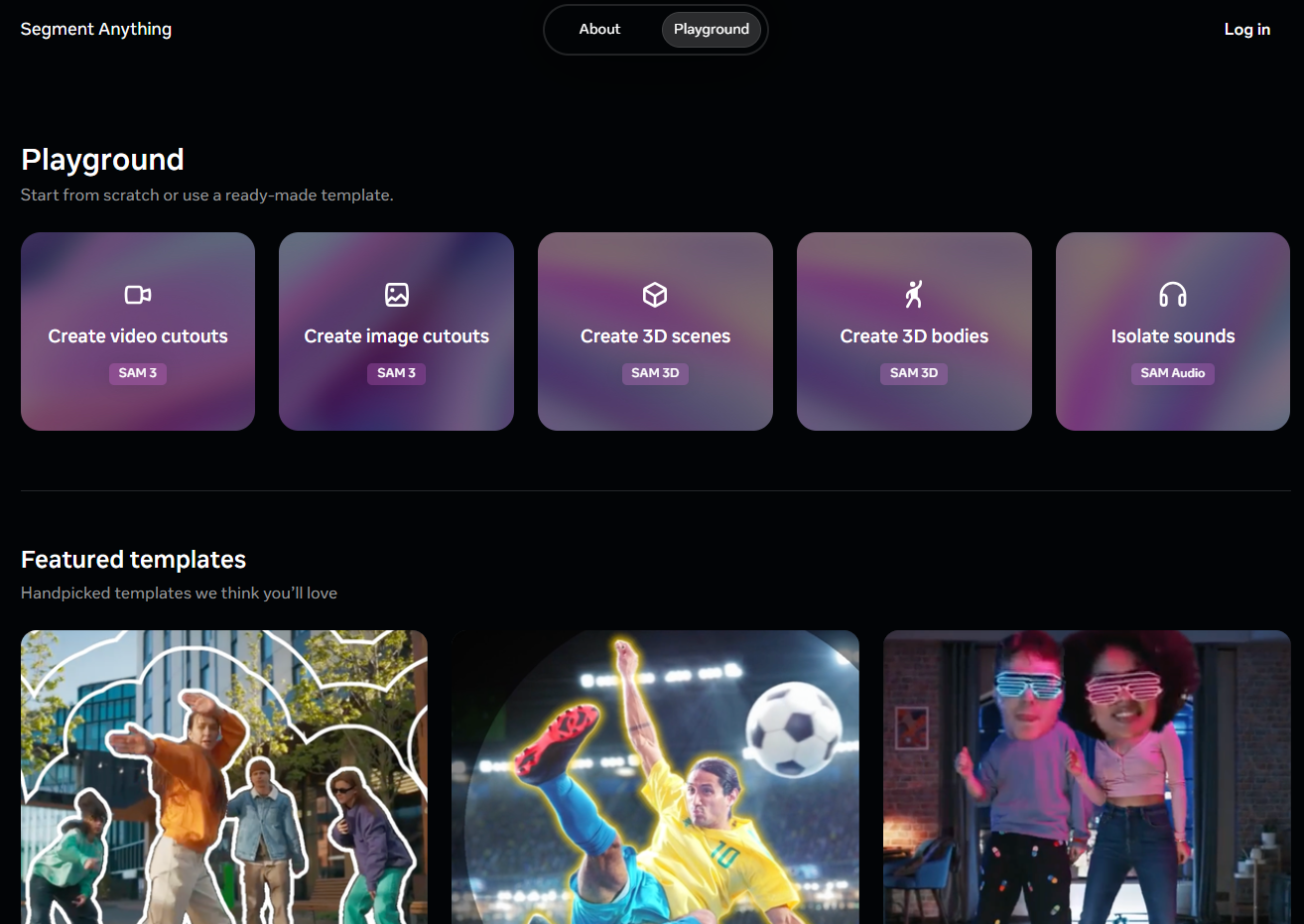
Task: Open Create image cutouts card title
Action: pos(397,336)
